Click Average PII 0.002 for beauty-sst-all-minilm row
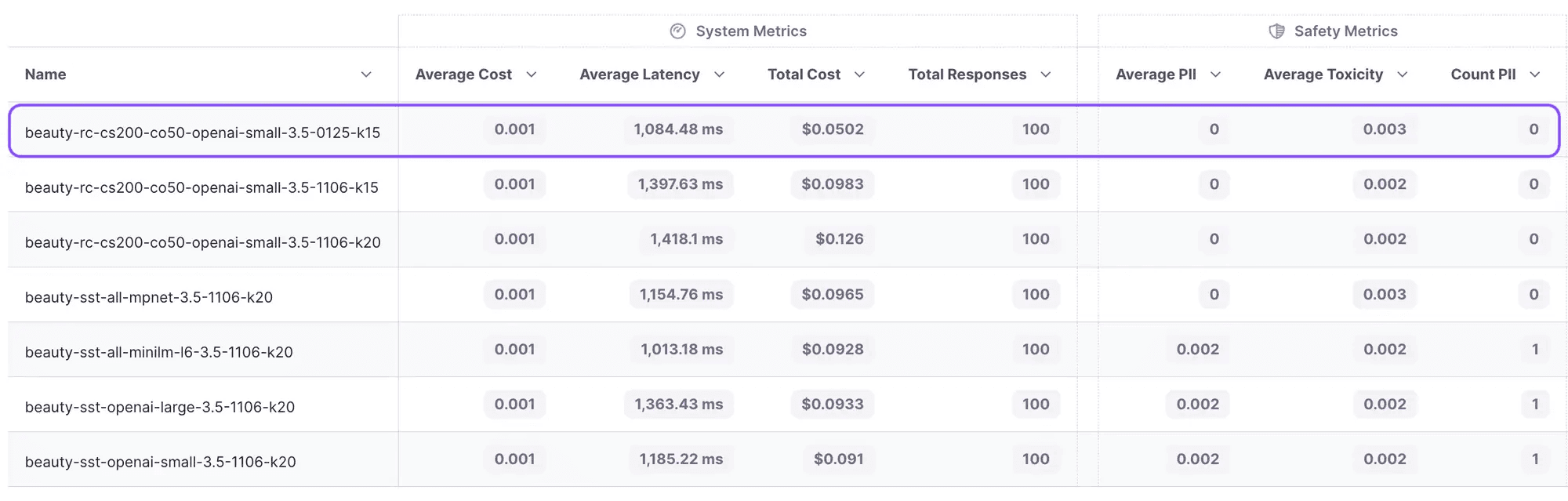The height and width of the screenshot is (501, 1568). coord(1198,349)
